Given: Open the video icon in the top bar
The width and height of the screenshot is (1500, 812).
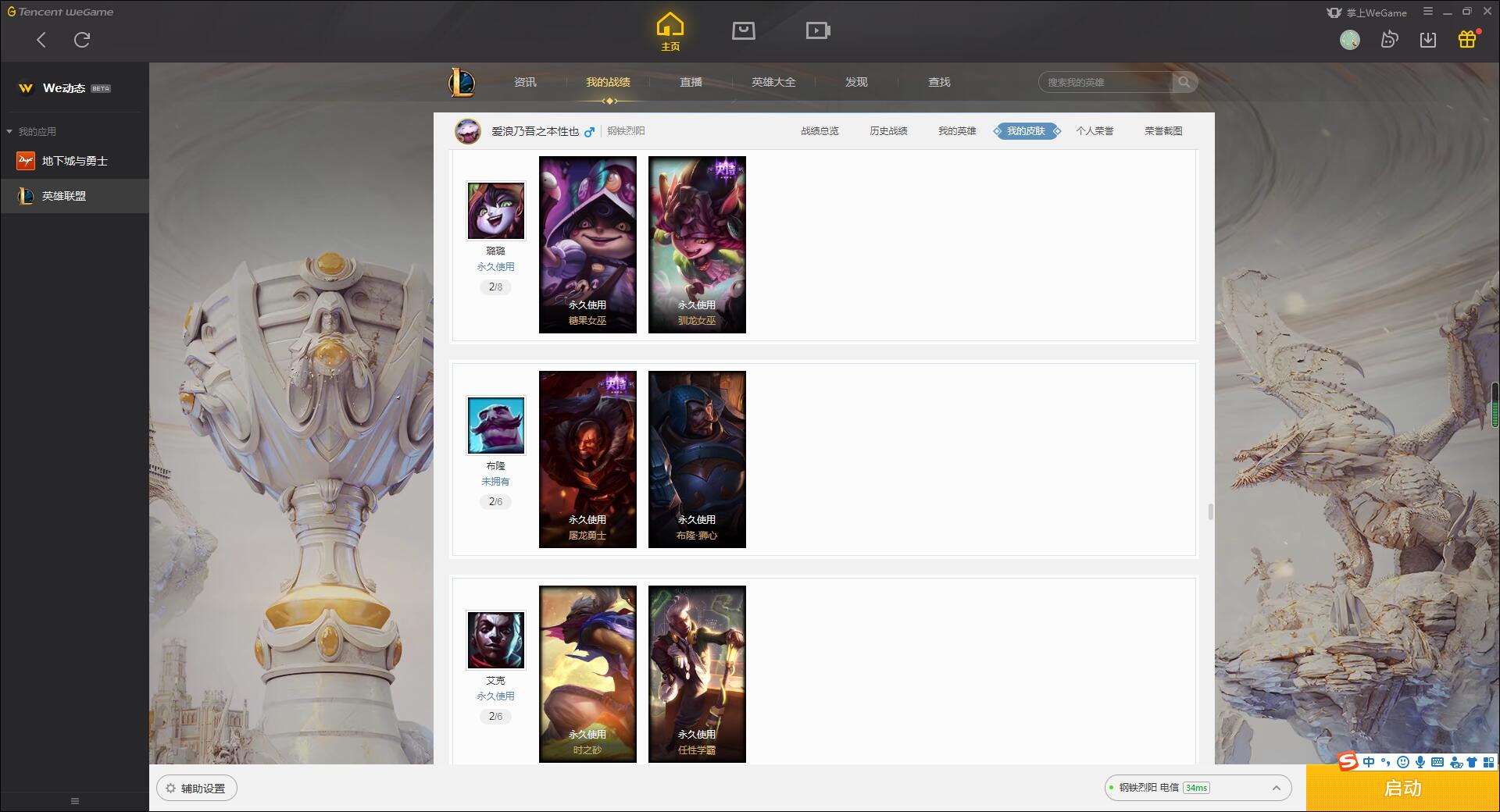Looking at the screenshot, I should 818,30.
